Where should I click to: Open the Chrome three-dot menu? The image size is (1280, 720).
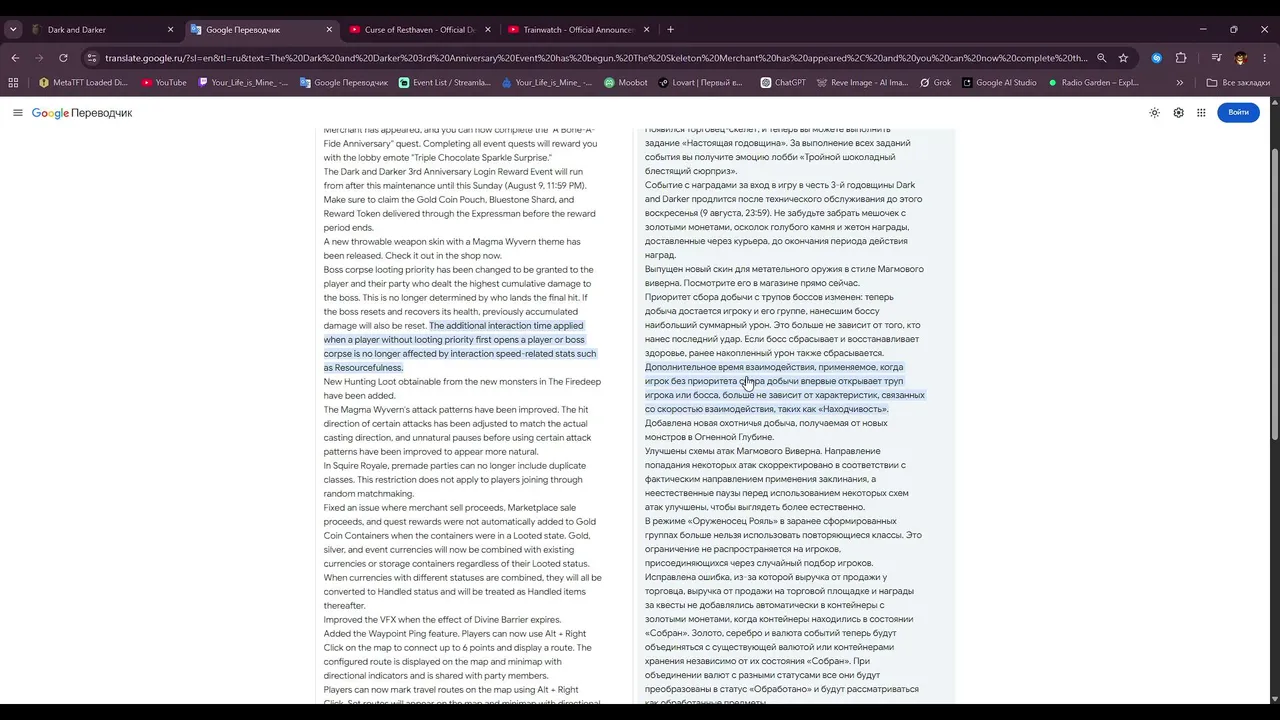[x=1264, y=58]
